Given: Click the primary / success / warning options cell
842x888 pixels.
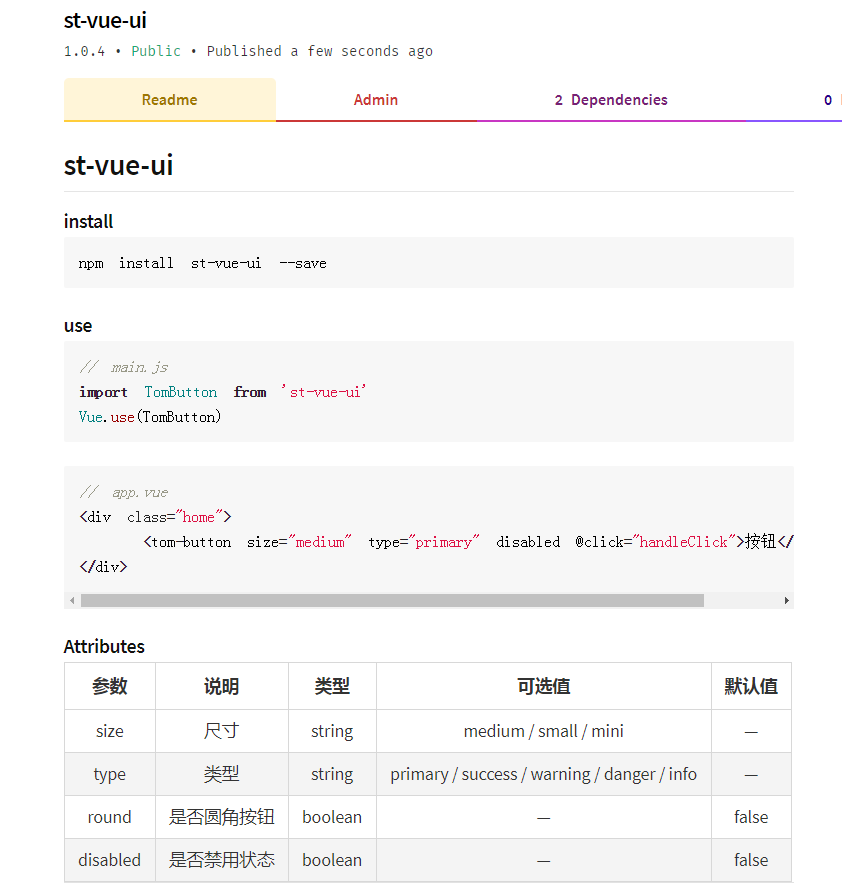Looking at the screenshot, I should pyautogui.click(x=544, y=774).
